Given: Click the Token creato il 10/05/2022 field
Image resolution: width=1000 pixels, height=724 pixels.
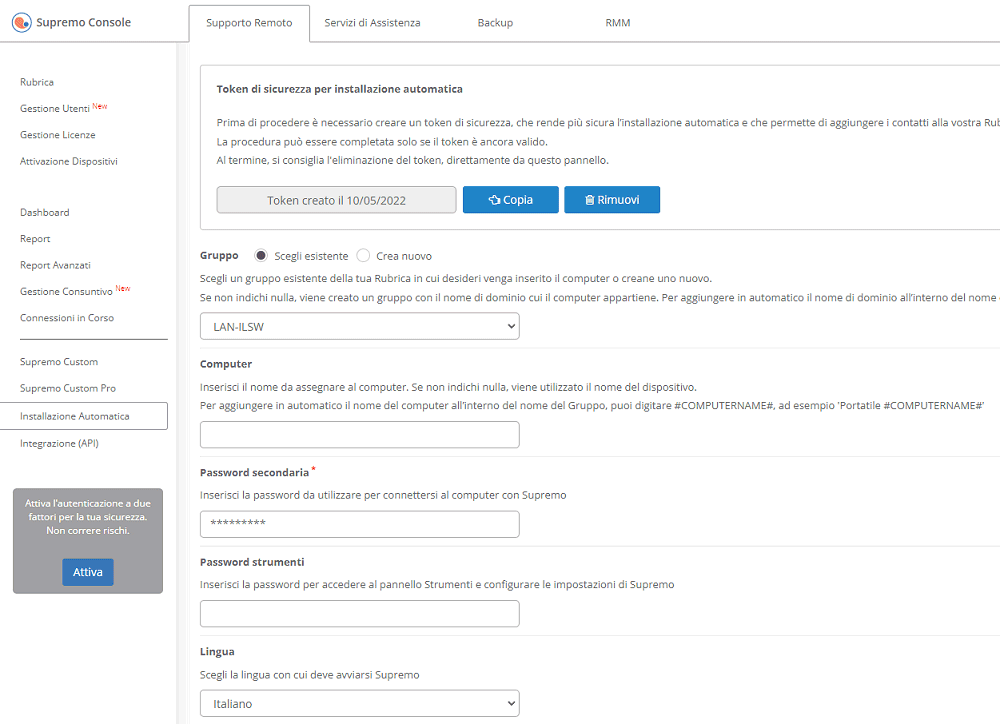Looking at the screenshot, I should point(336,200).
